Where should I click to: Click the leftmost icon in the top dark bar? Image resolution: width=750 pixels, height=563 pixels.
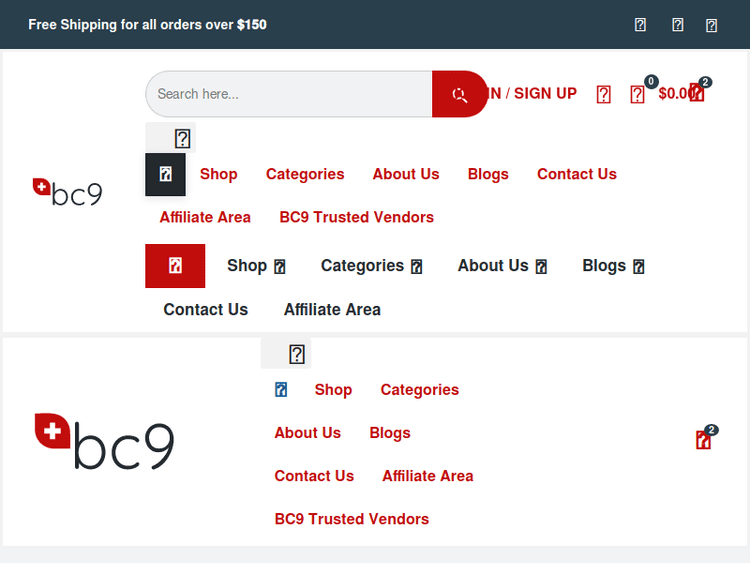coord(641,25)
